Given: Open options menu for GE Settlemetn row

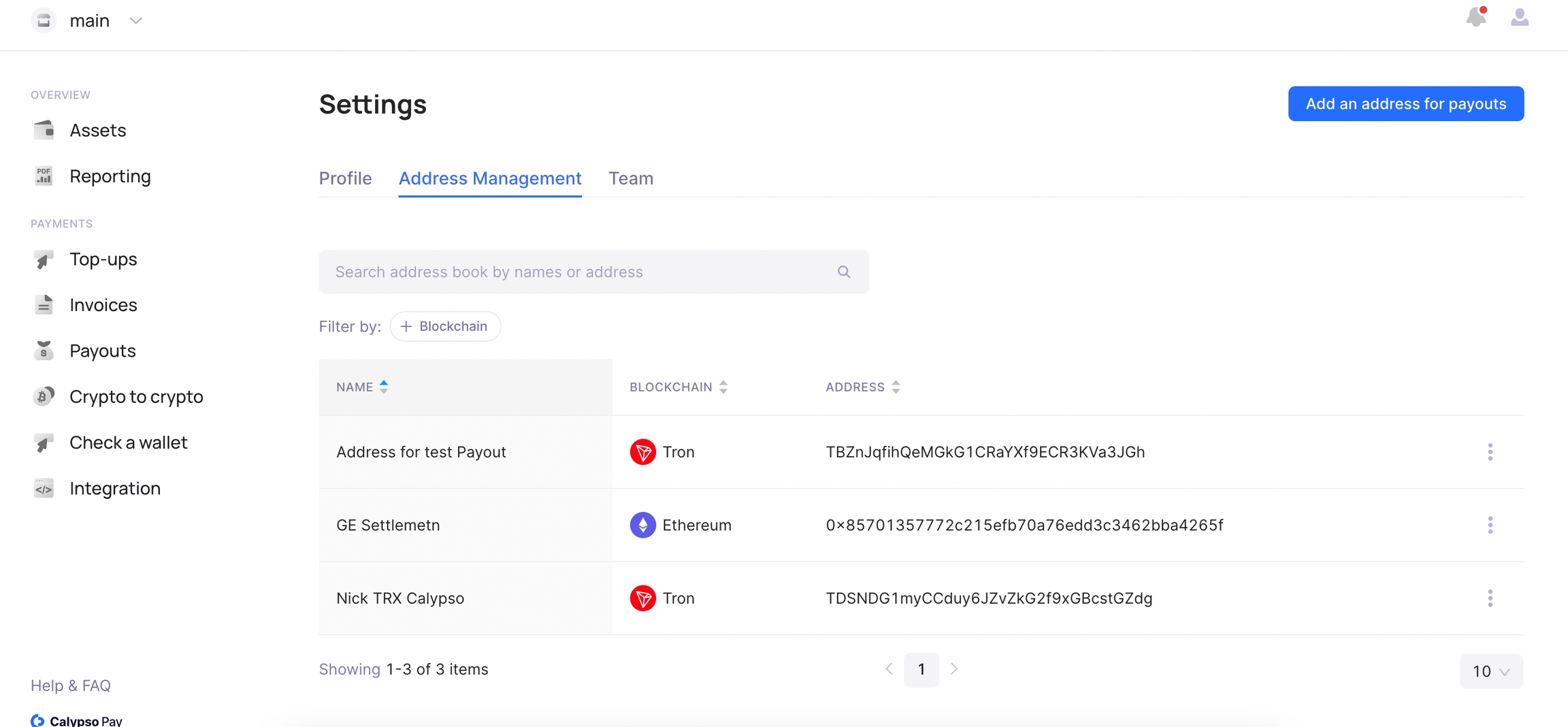Looking at the screenshot, I should (x=1490, y=525).
